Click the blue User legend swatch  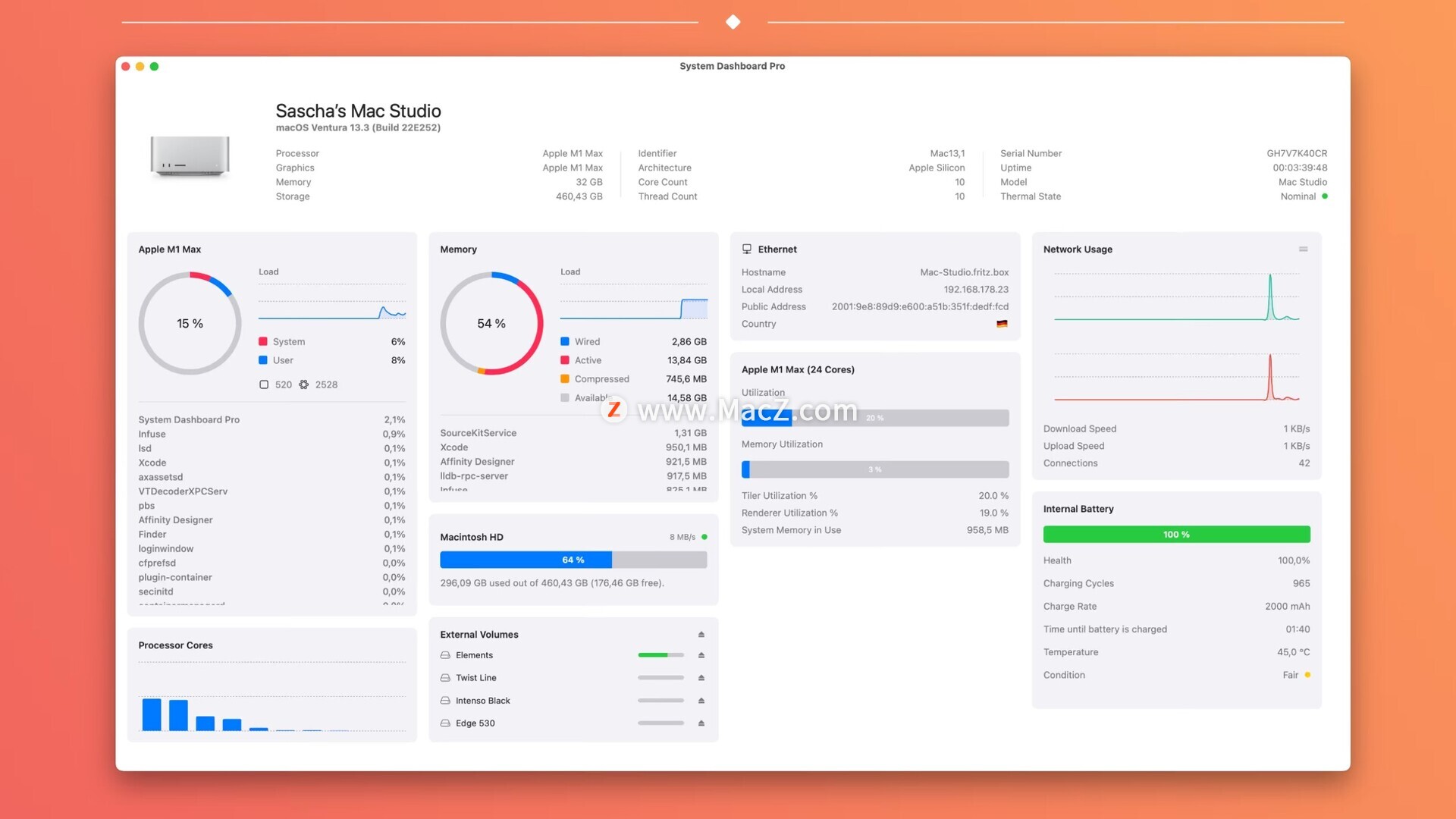263,360
